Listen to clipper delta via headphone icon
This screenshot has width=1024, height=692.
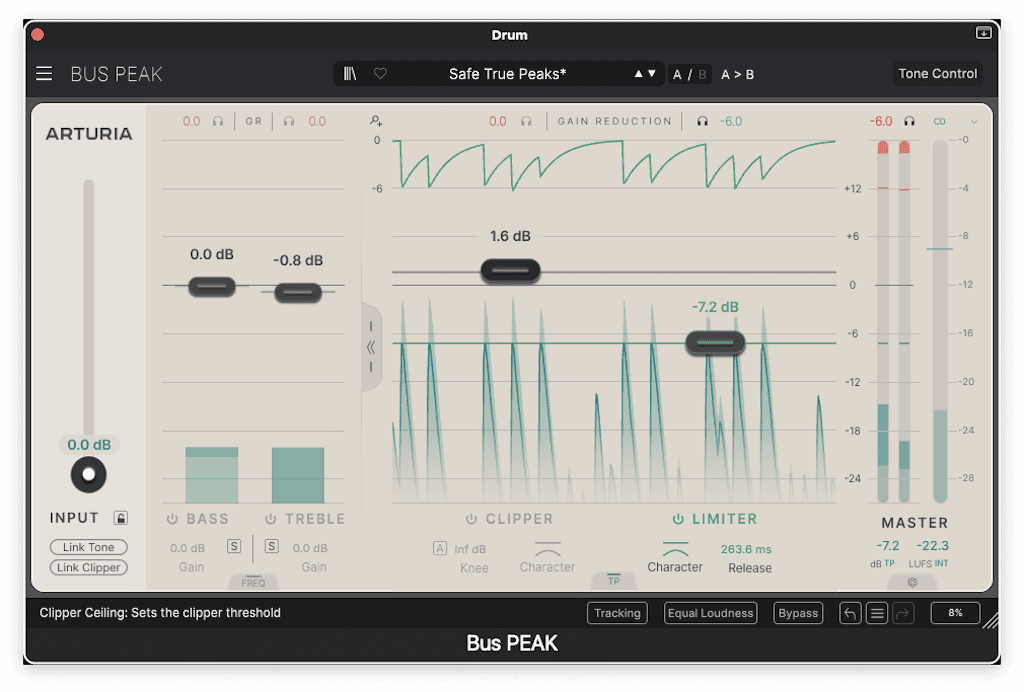(526, 121)
